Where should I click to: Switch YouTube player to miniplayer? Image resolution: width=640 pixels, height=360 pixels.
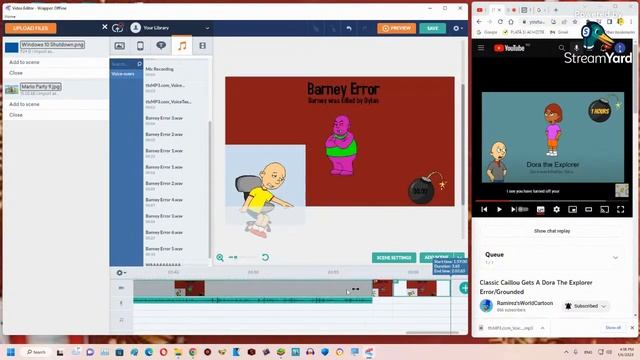point(573,209)
